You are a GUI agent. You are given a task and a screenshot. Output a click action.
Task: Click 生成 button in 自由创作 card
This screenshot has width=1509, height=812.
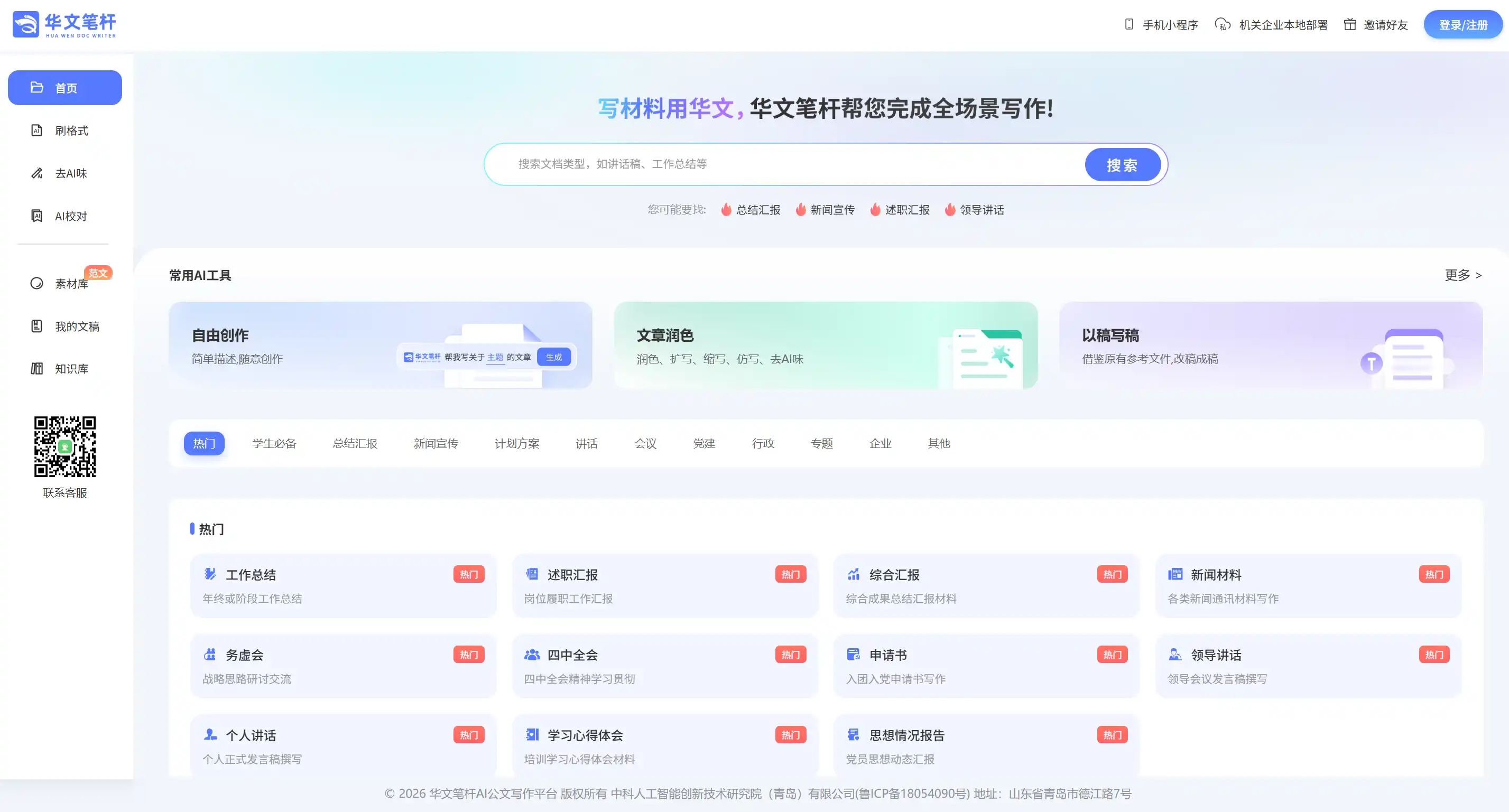pos(554,357)
